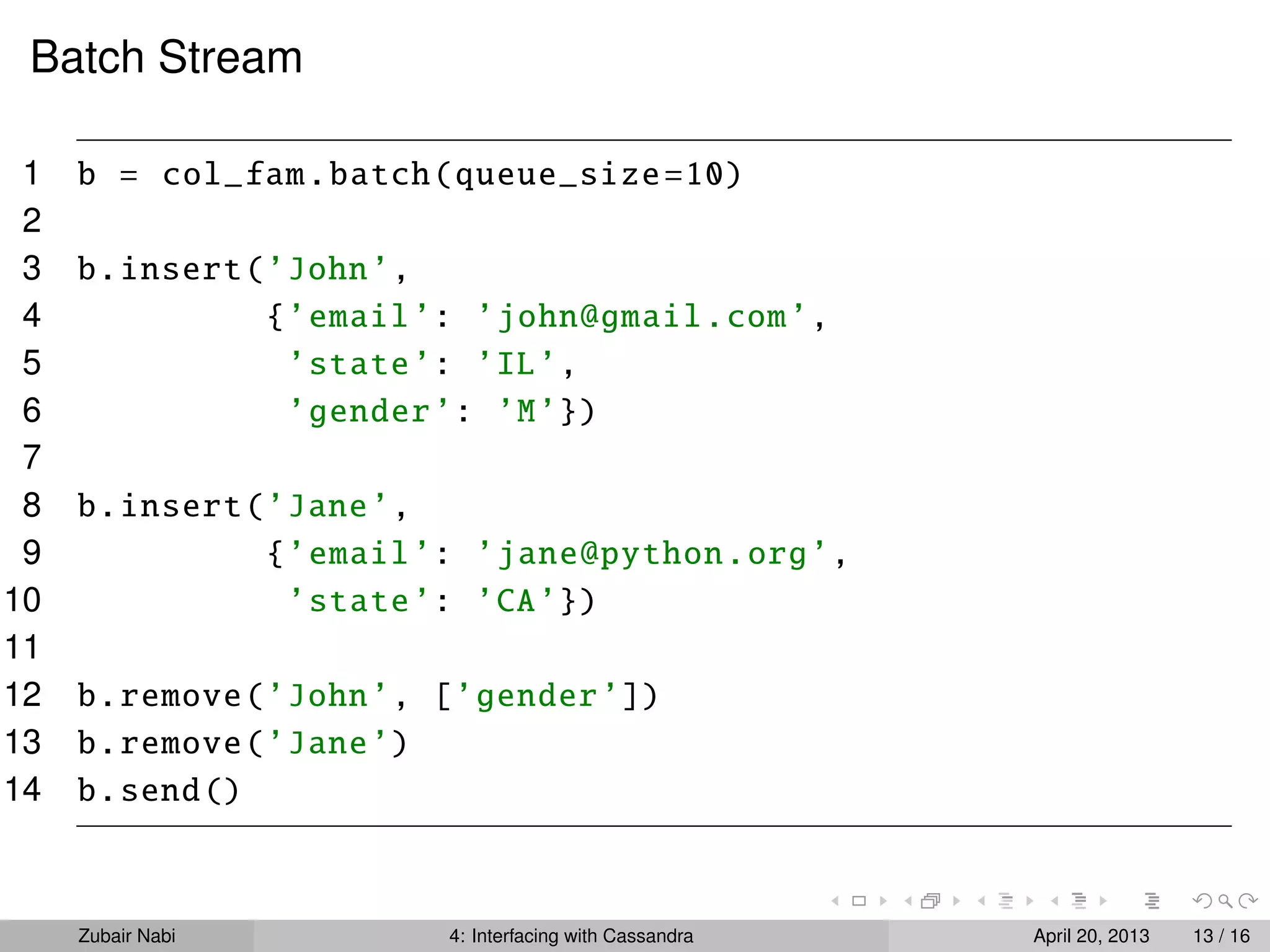Go to previous frame arrow before stacked frames
This screenshot has height=952, width=1270.
point(908,901)
